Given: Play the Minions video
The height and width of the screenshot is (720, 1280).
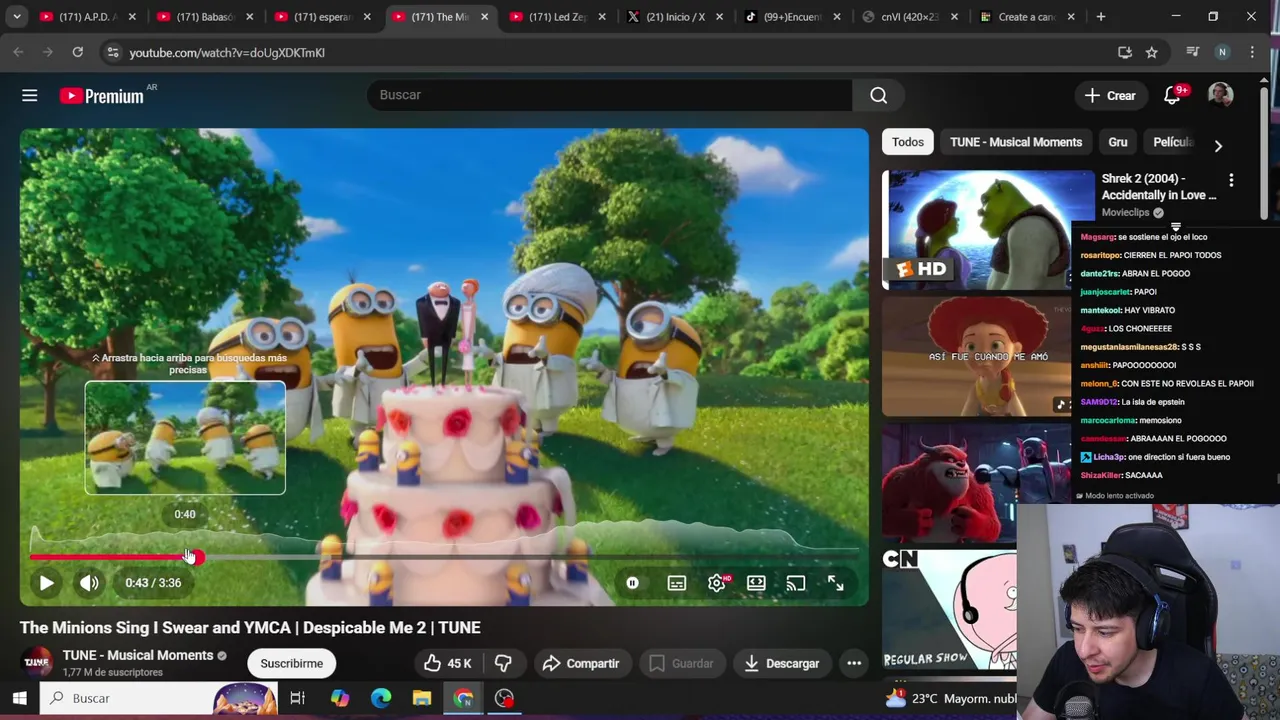Looking at the screenshot, I should point(46,583).
